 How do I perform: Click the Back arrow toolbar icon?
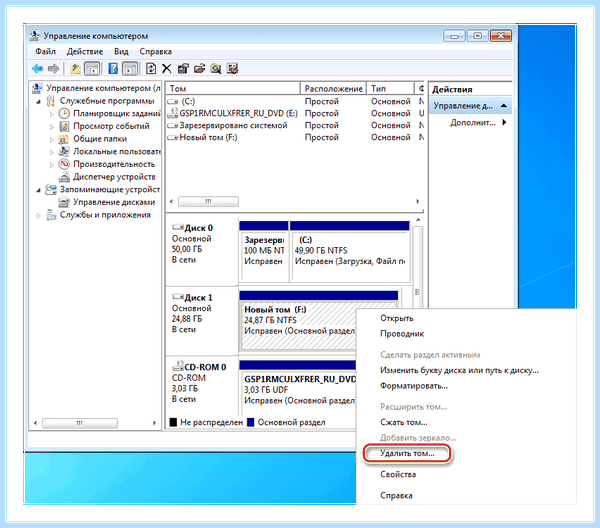click(37, 69)
